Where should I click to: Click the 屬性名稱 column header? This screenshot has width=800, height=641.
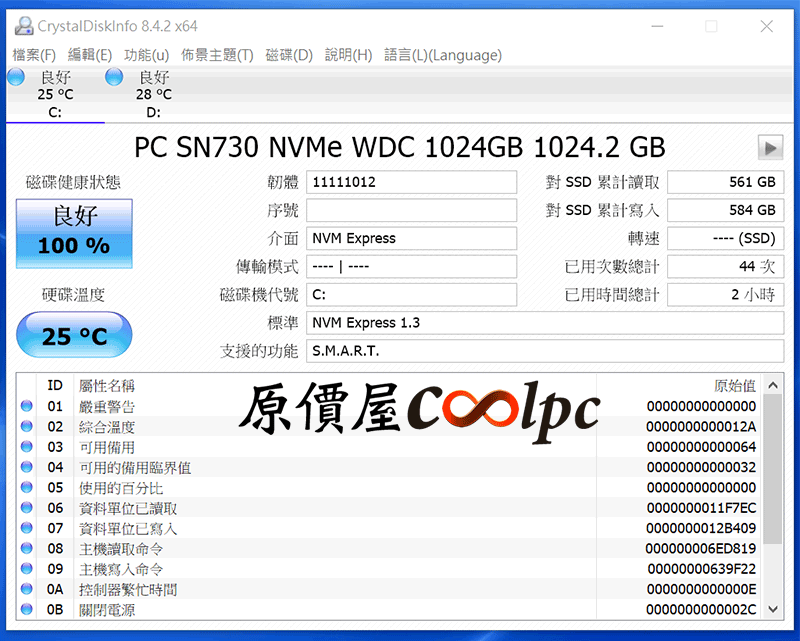coord(335,385)
